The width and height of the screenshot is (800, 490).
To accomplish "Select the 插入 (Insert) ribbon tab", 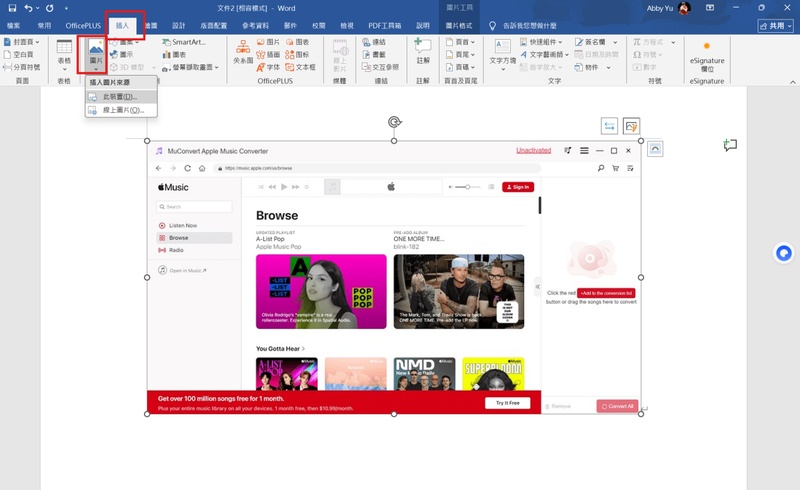I will click(x=122, y=26).
